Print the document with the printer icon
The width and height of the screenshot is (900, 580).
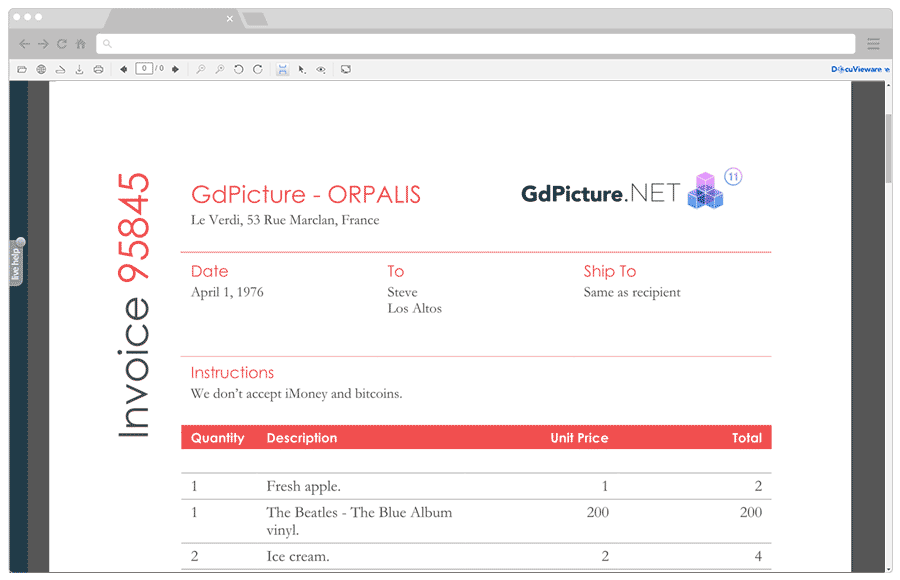pyautogui.click(x=99, y=69)
